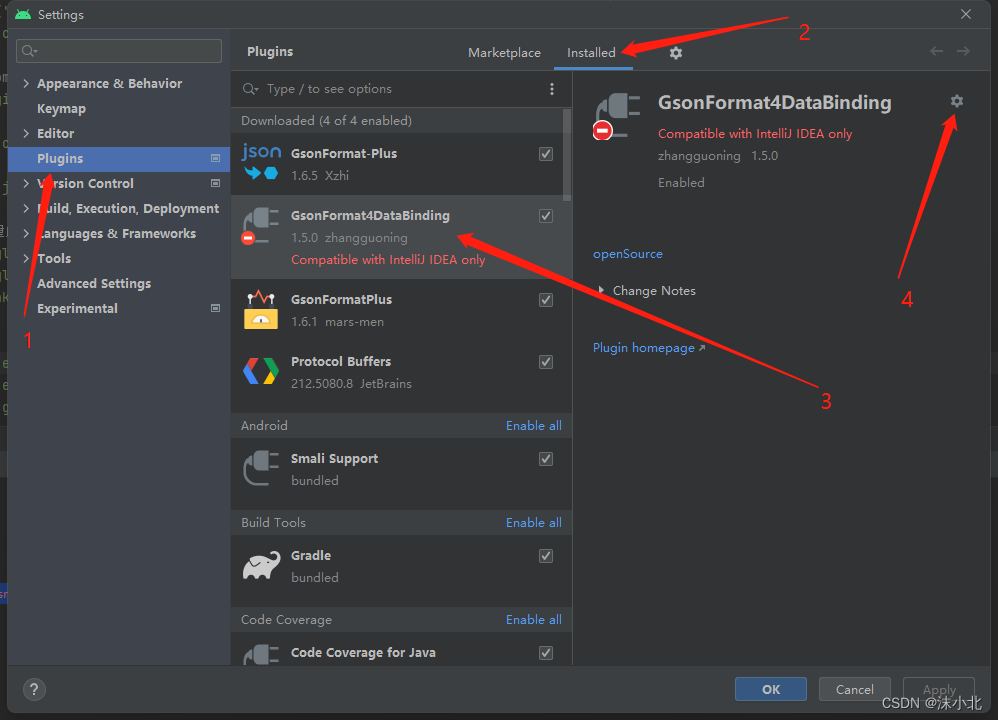Image resolution: width=998 pixels, height=720 pixels.
Task: Expand the Version Control chevron
Action: pyautogui.click(x=26, y=183)
